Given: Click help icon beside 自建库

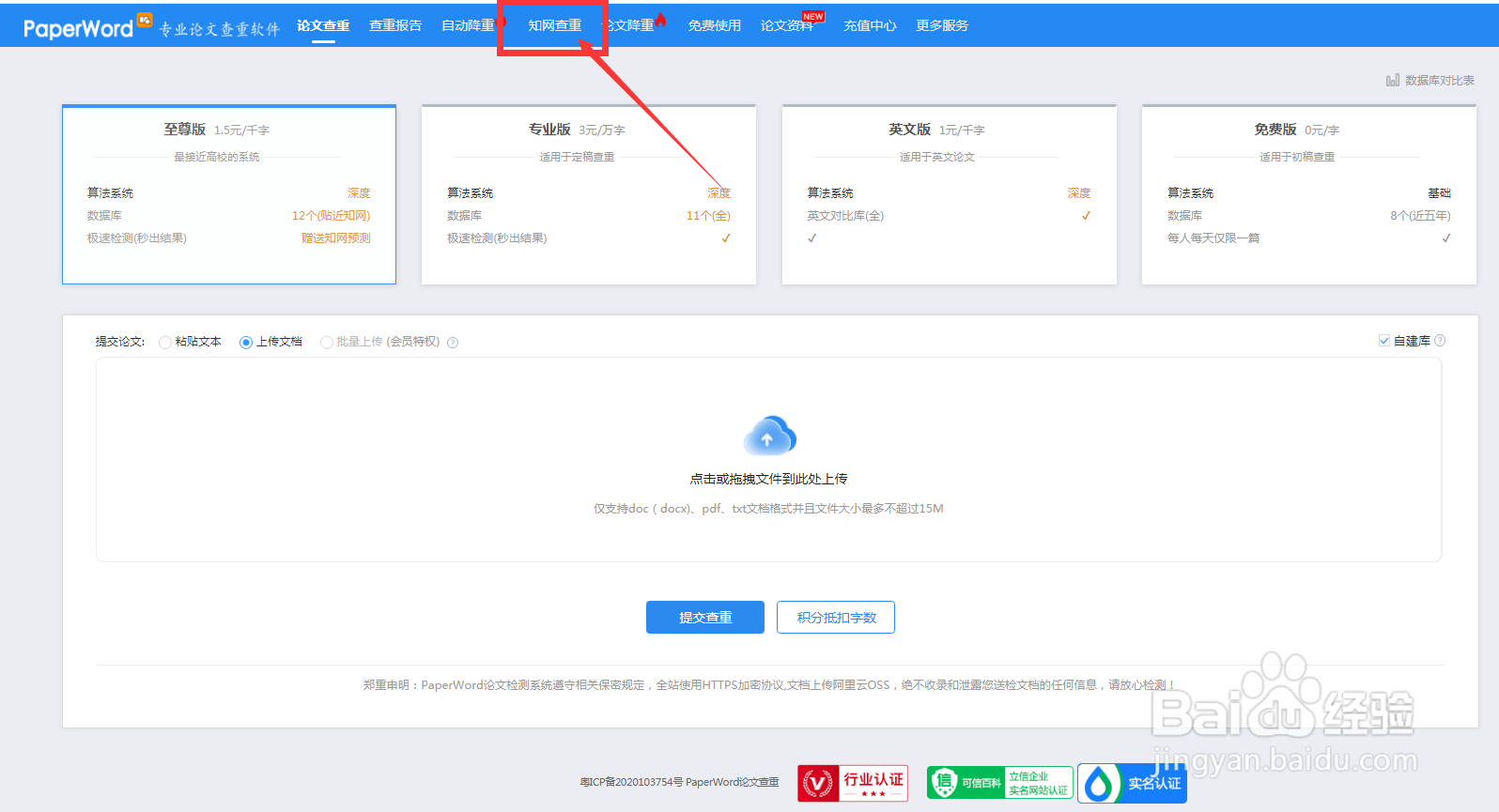Looking at the screenshot, I should (1440, 341).
